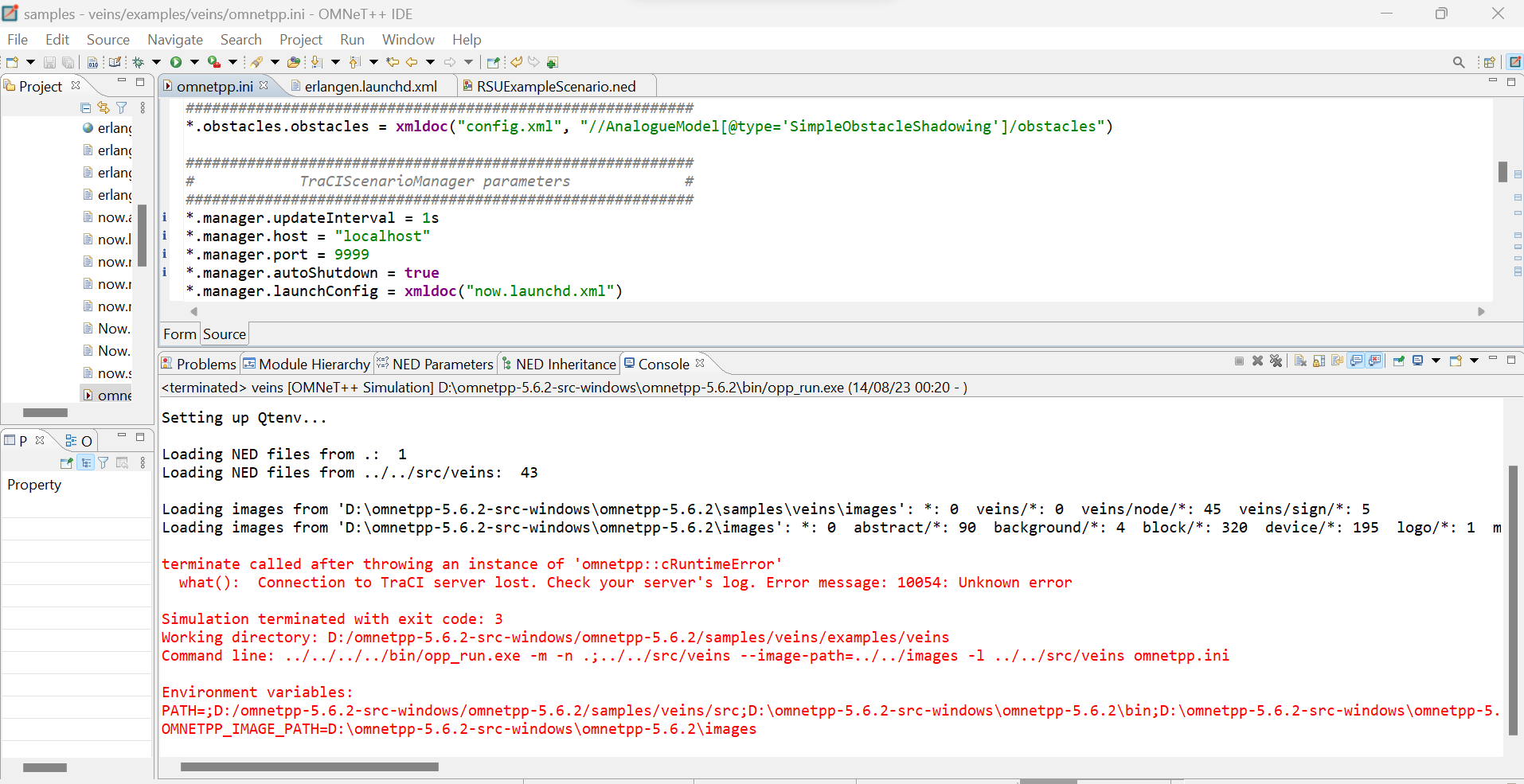Clear the Console output
1524x784 pixels.
click(x=1300, y=361)
